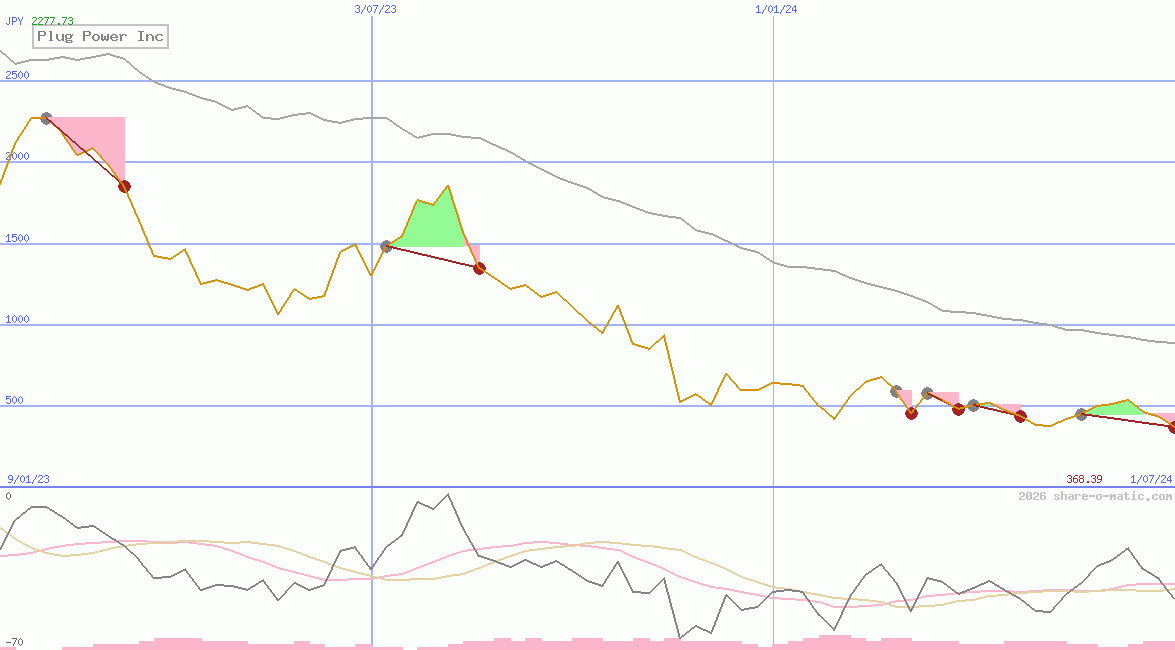
Task: Click the last red marker at far right edge
Action: (1172, 427)
